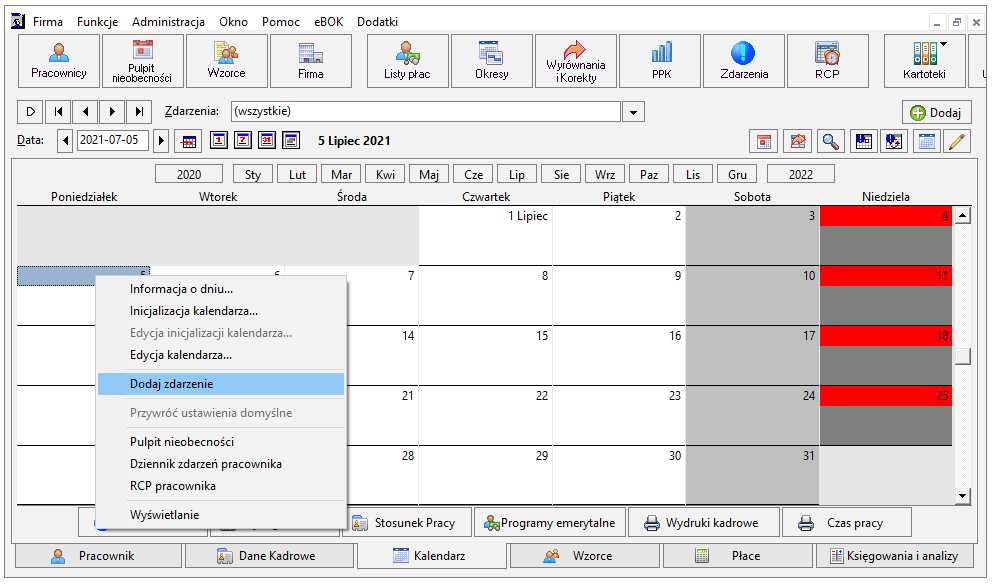Viewport: 998px width, 585px height.
Task: Click the D button left of the navigation arrows
Action: point(30,111)
